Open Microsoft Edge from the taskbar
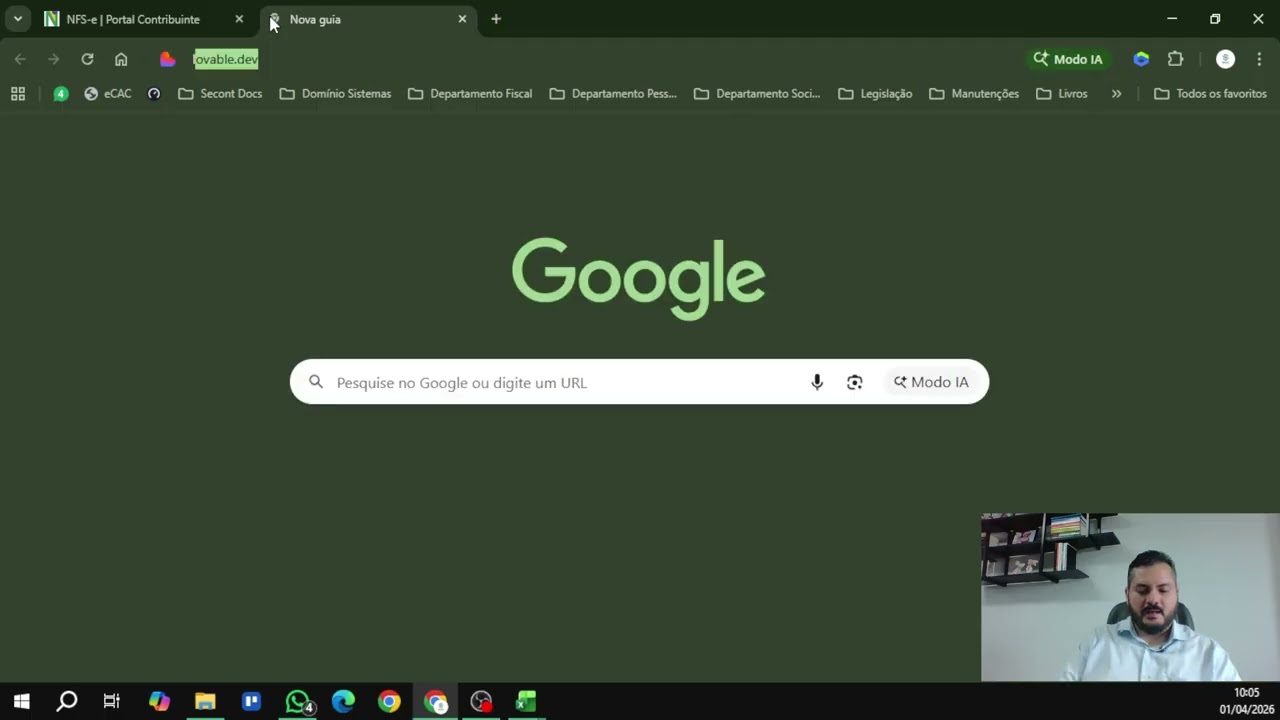Image resolution: width=1280 pixels, height=720 pixels. pyautogui.click(x=343, y=701)
